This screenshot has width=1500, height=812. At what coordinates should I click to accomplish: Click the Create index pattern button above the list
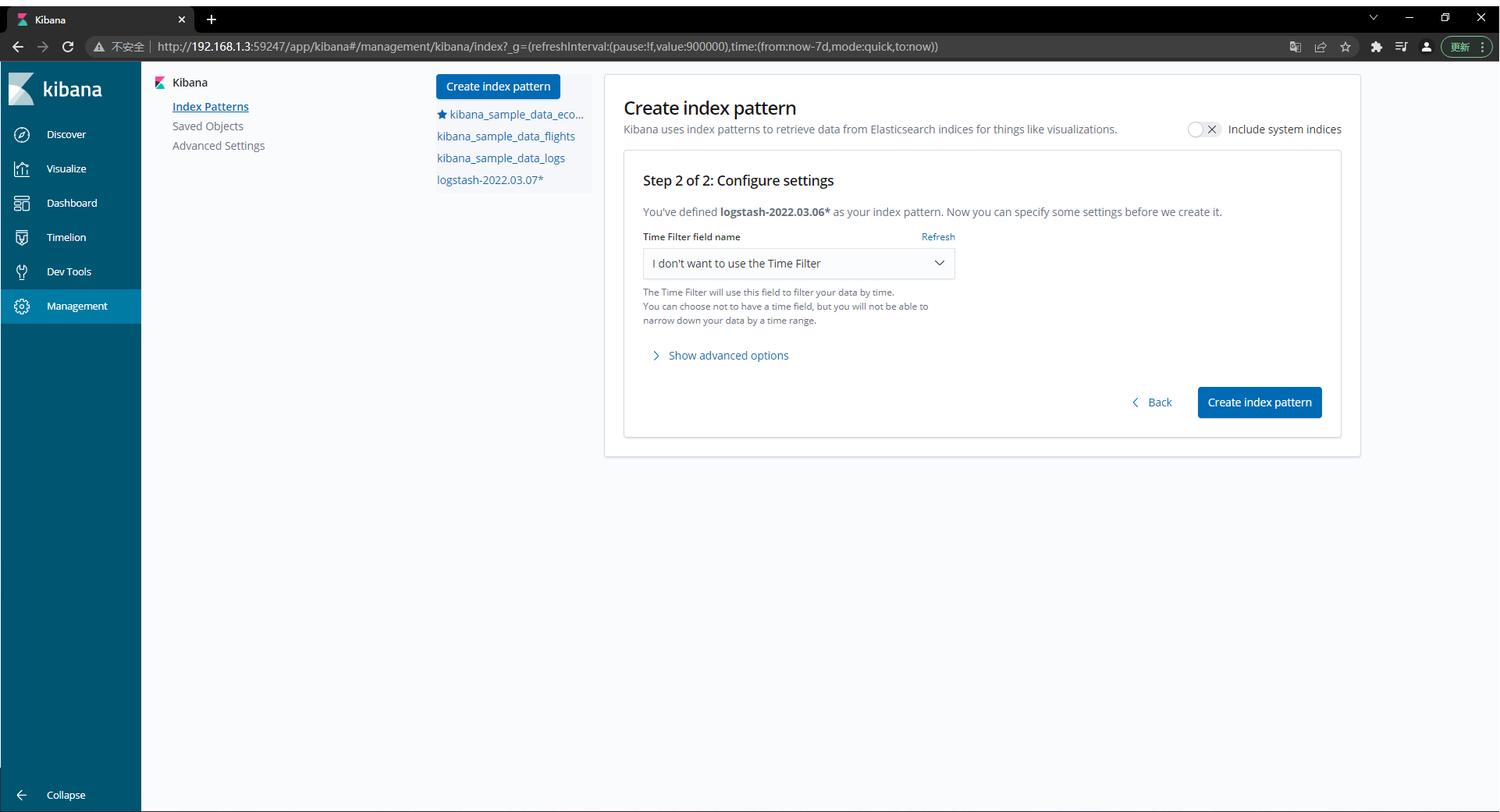click(x=498, y=87)
